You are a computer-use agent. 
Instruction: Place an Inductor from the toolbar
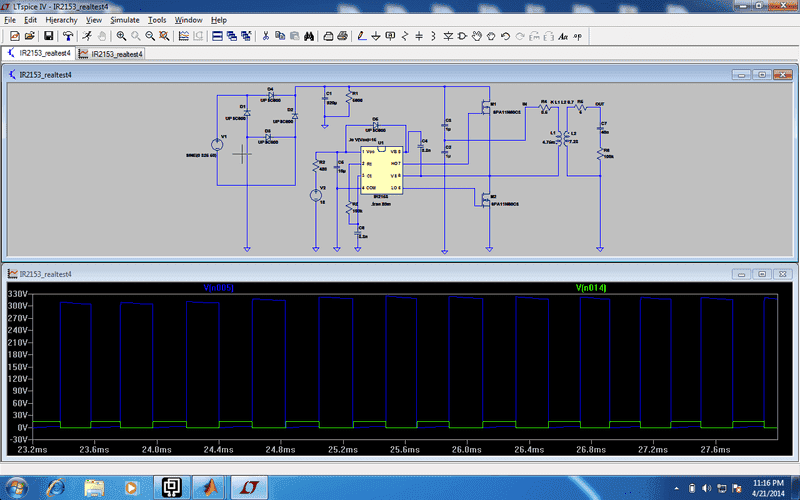click(x=433, y=36)
